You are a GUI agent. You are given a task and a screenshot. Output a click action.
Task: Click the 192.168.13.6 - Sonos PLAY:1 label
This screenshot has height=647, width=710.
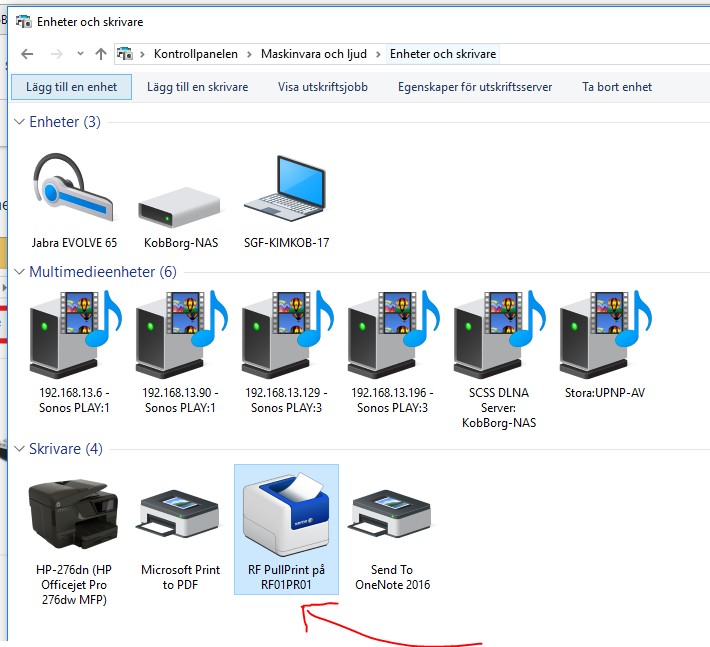[x=74, y=400]
